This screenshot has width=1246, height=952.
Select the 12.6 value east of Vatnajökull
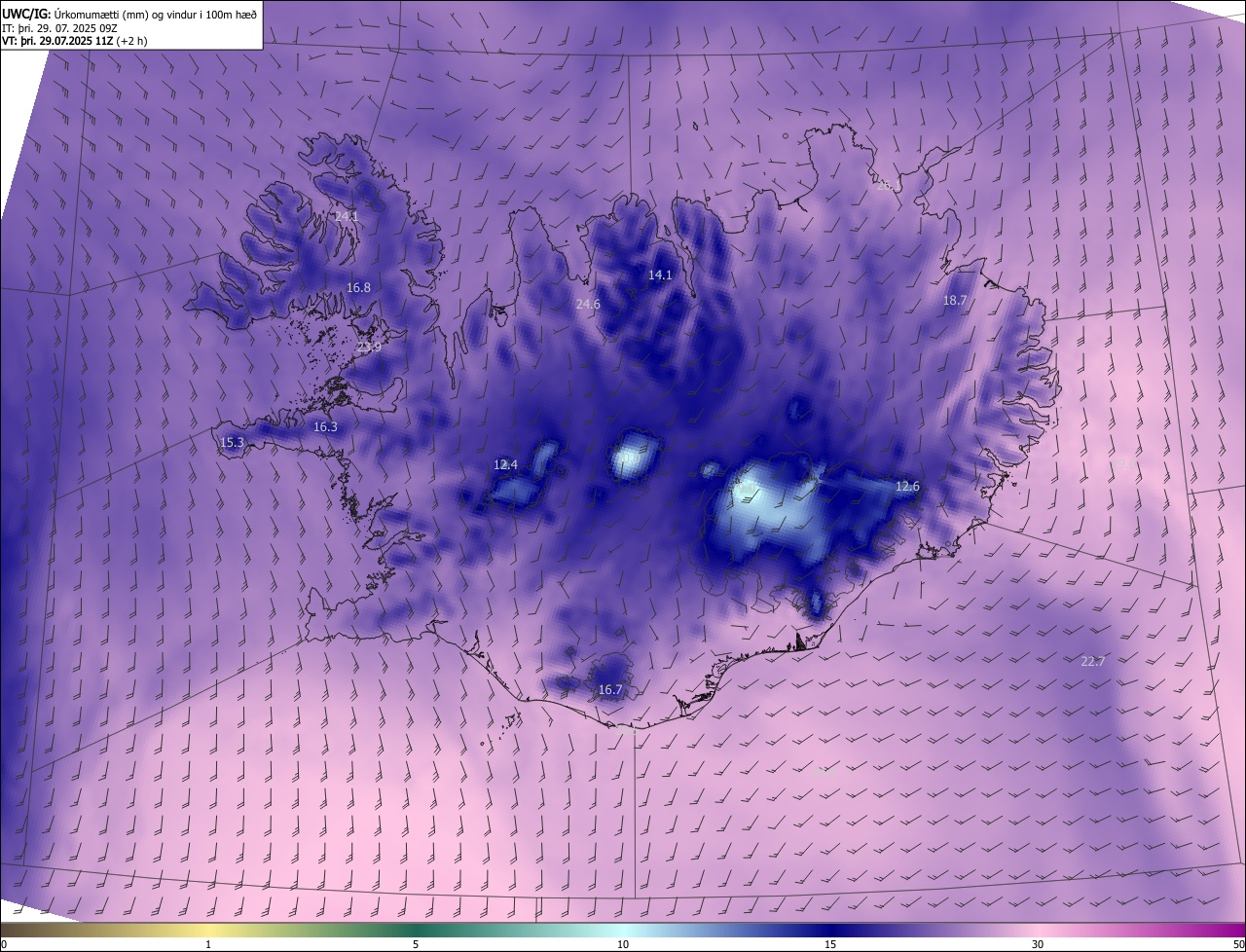[x=907, y=486]
